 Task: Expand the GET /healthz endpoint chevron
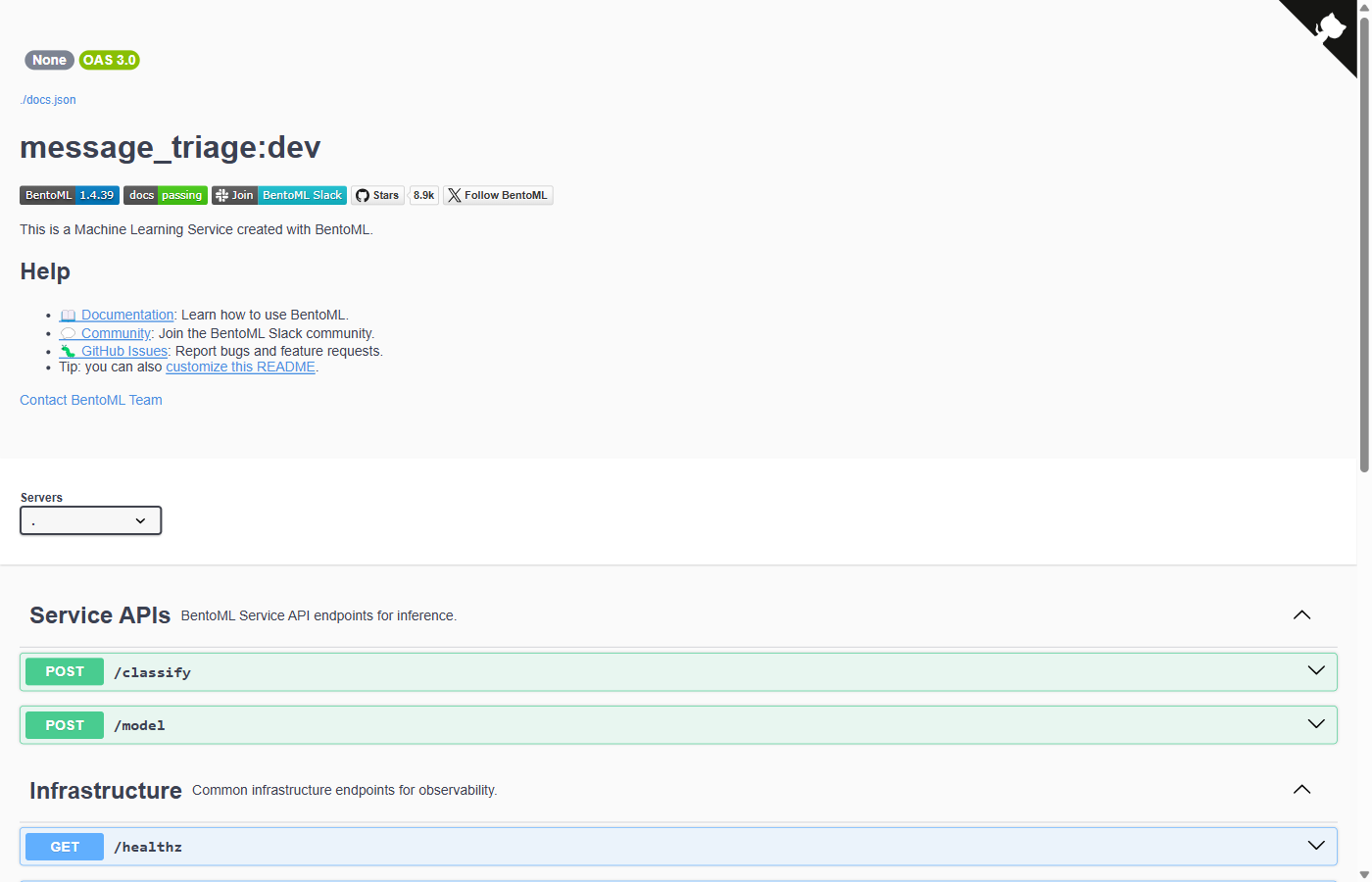(x=1316, y=846)
